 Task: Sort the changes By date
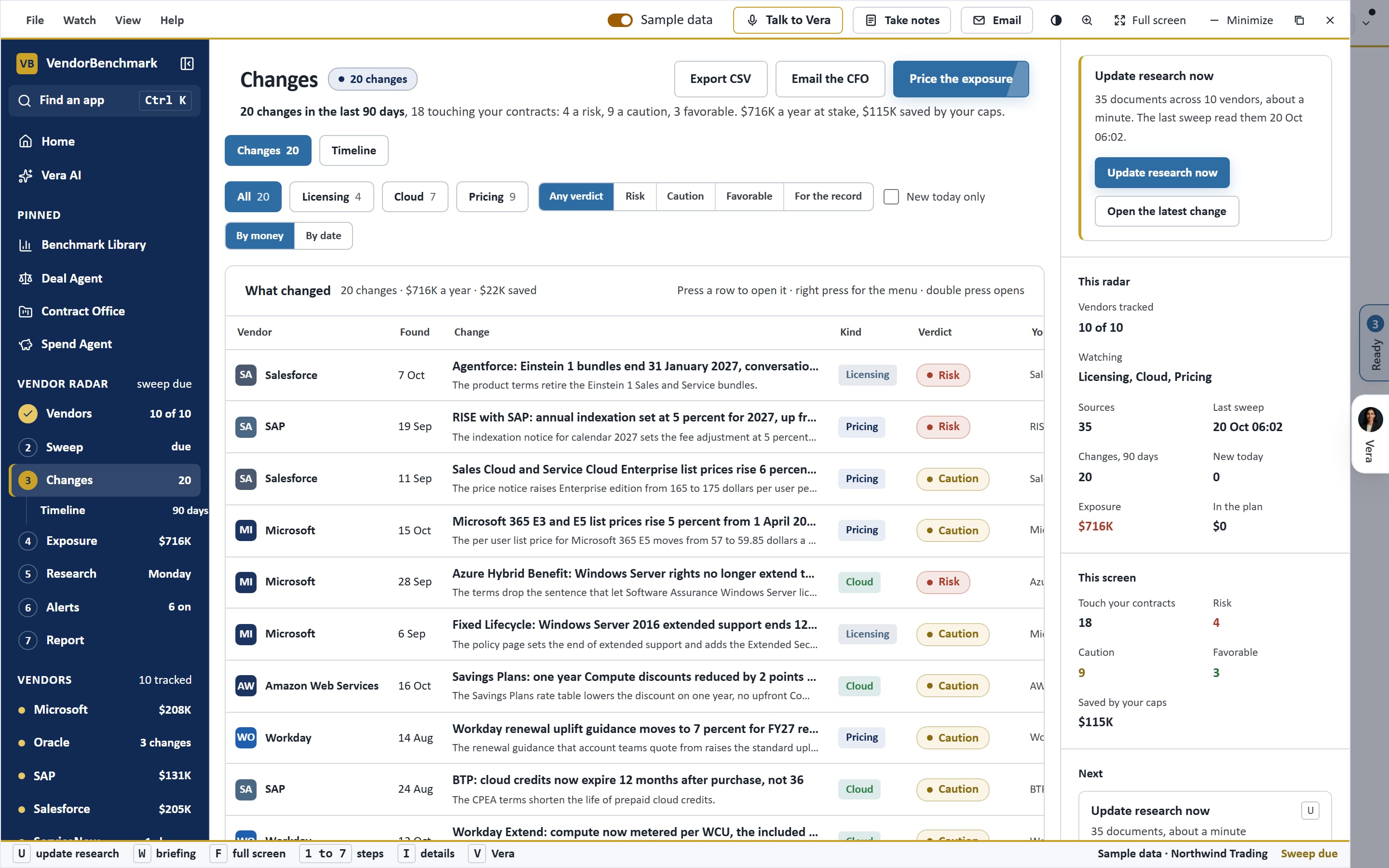[x=323, y=236]
